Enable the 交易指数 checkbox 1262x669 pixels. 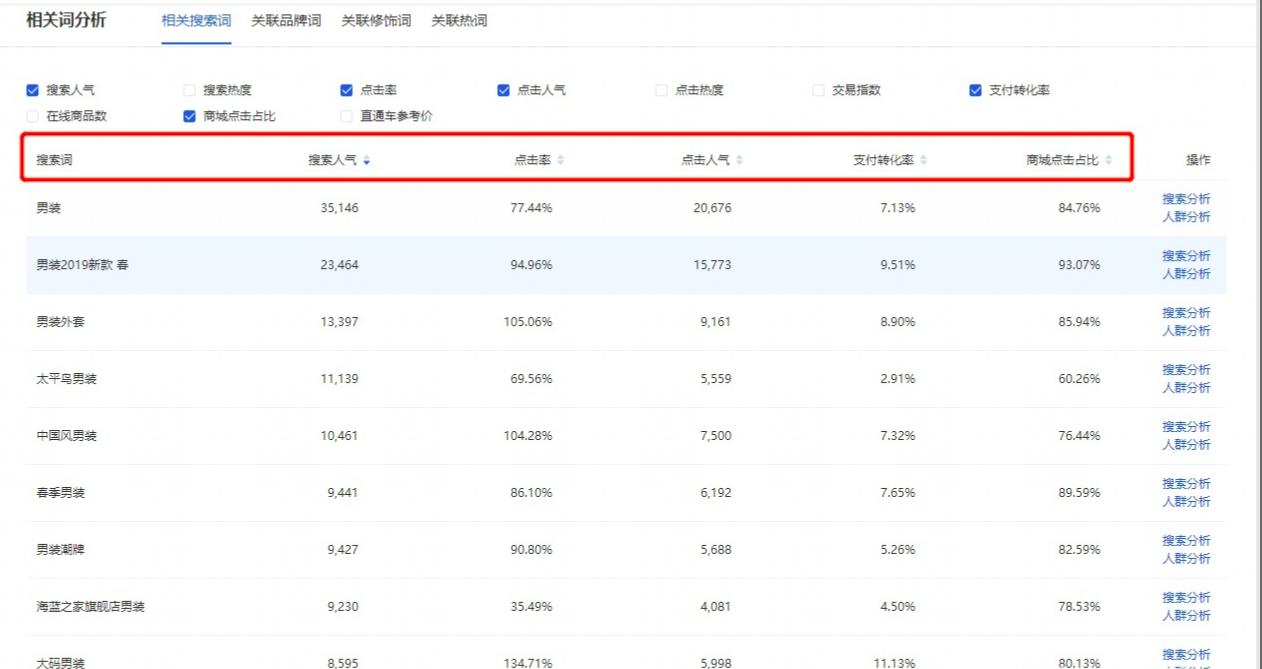click(817, 90)
